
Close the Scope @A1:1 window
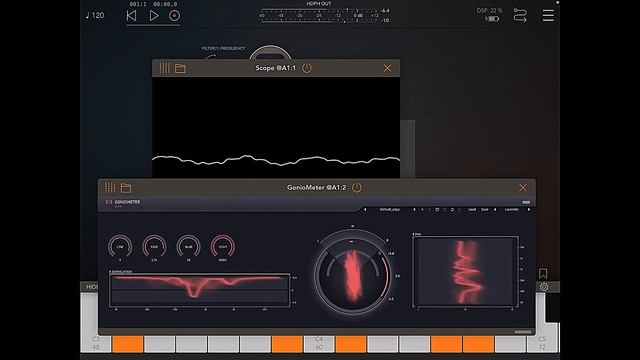click(x=387, y=68)
